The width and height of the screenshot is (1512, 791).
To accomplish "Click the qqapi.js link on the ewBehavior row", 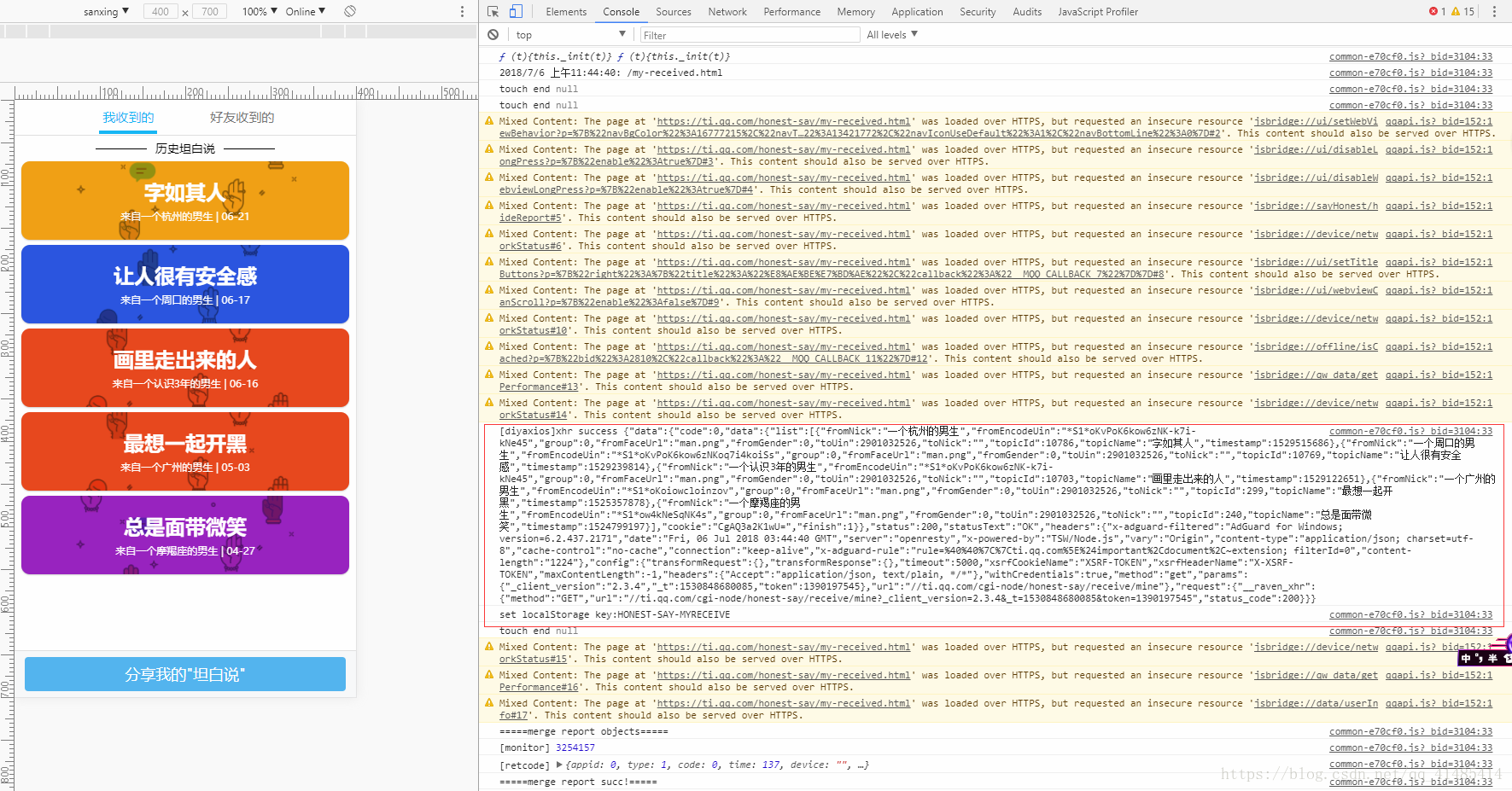I will [x=1439, y=121].
